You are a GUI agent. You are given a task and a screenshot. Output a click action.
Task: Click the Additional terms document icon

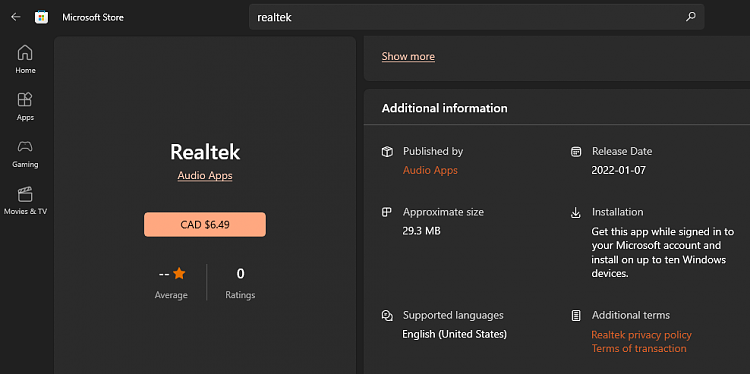click(x=576, y=316)
